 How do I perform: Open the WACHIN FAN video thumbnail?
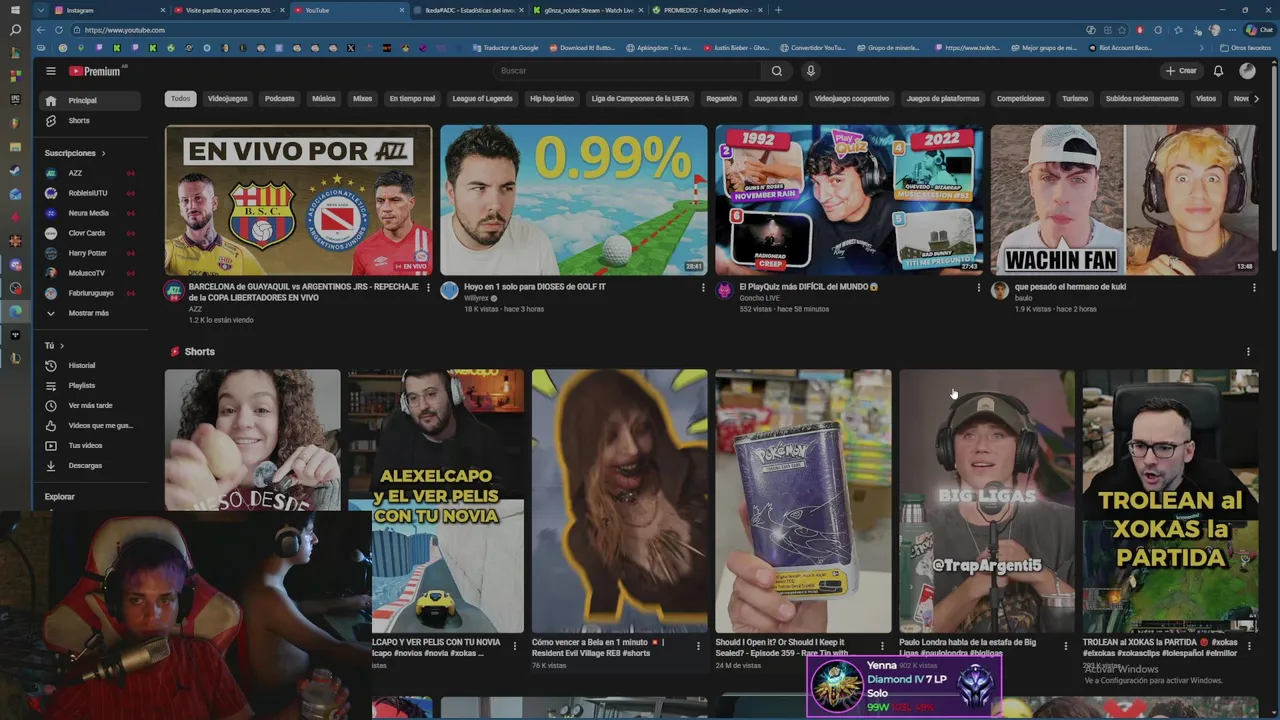[1124, 200]
